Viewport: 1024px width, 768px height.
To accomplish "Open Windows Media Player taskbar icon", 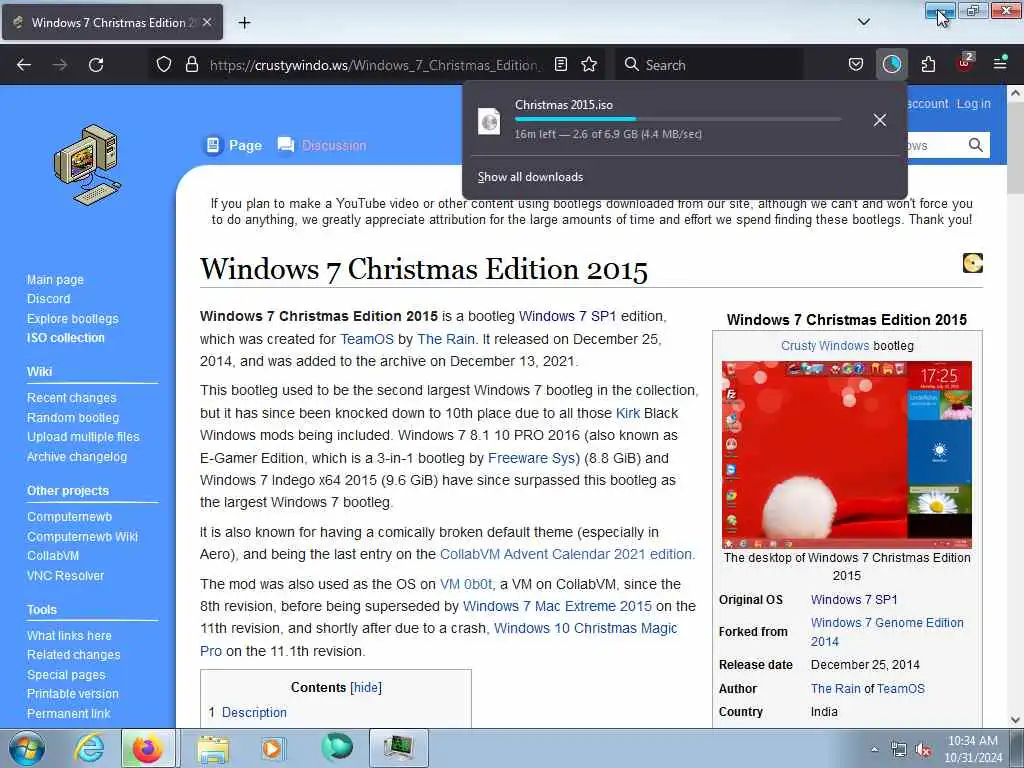I will click(272, 748).
